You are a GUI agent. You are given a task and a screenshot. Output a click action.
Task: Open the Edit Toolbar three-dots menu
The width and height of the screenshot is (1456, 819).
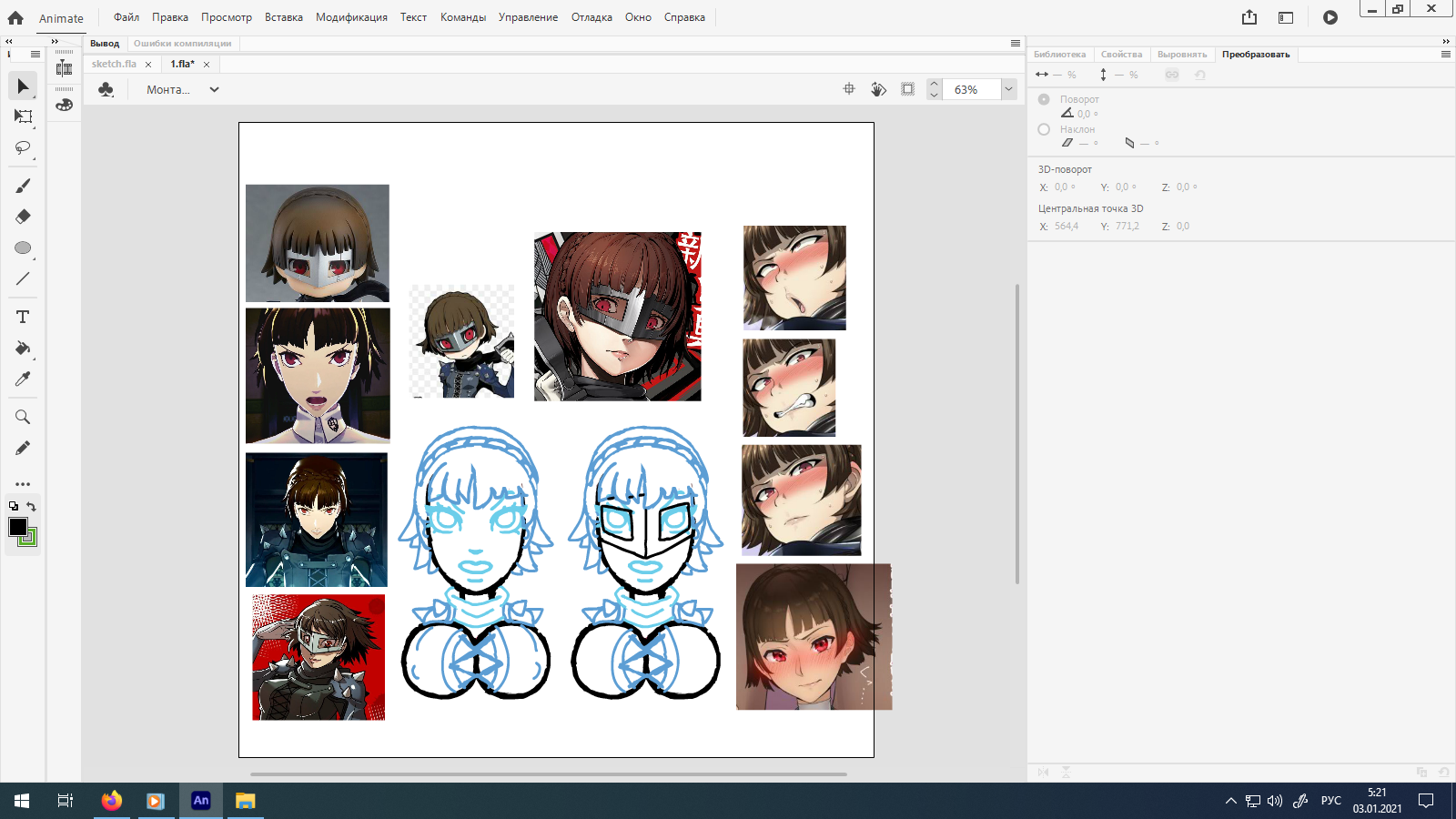point(23,484)
